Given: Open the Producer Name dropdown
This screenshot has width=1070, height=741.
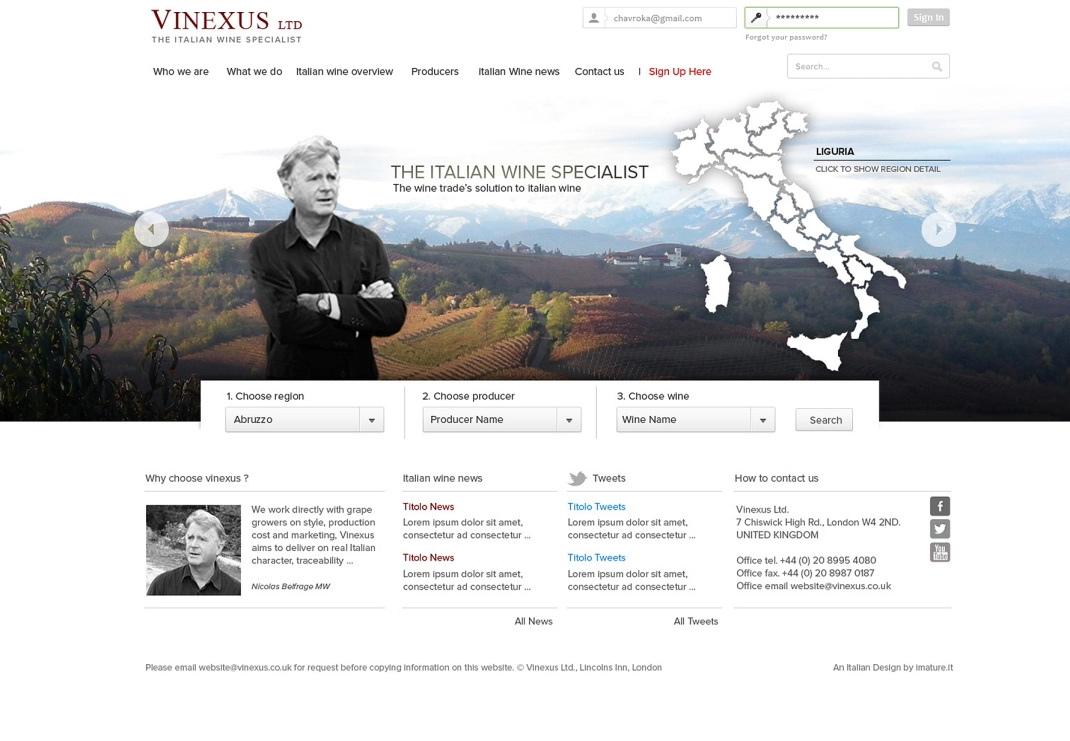Looking at the screenshot, I should point(502,420).
